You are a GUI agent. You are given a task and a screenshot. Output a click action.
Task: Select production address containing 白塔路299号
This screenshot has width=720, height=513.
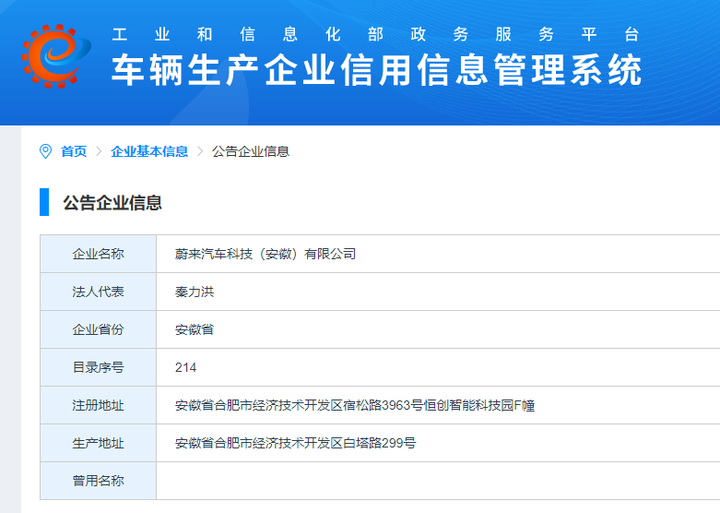pyautogui.click(x=295, y=443)
